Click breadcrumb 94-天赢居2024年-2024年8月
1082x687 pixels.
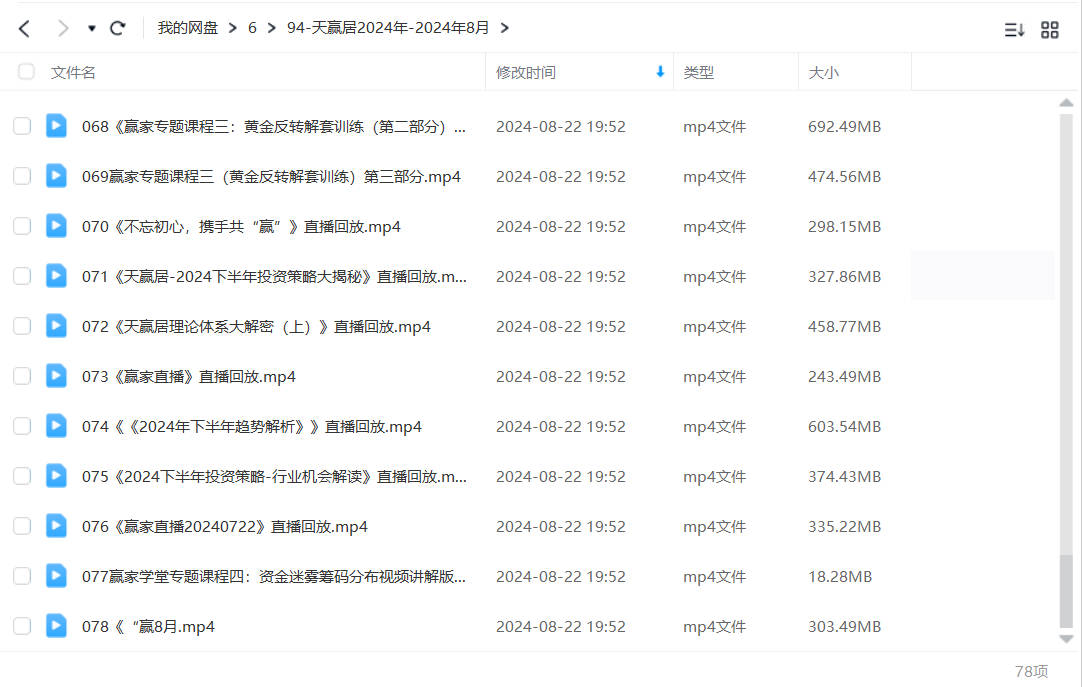point(388,28)
